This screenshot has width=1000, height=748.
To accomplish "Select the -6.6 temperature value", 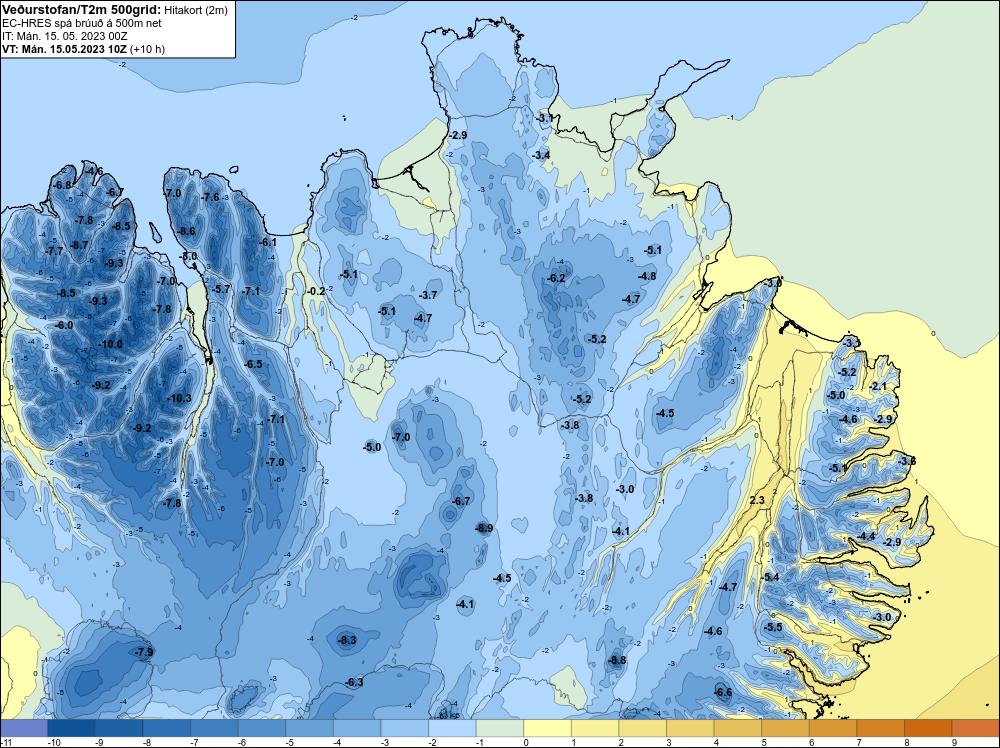I will [723, 693].
